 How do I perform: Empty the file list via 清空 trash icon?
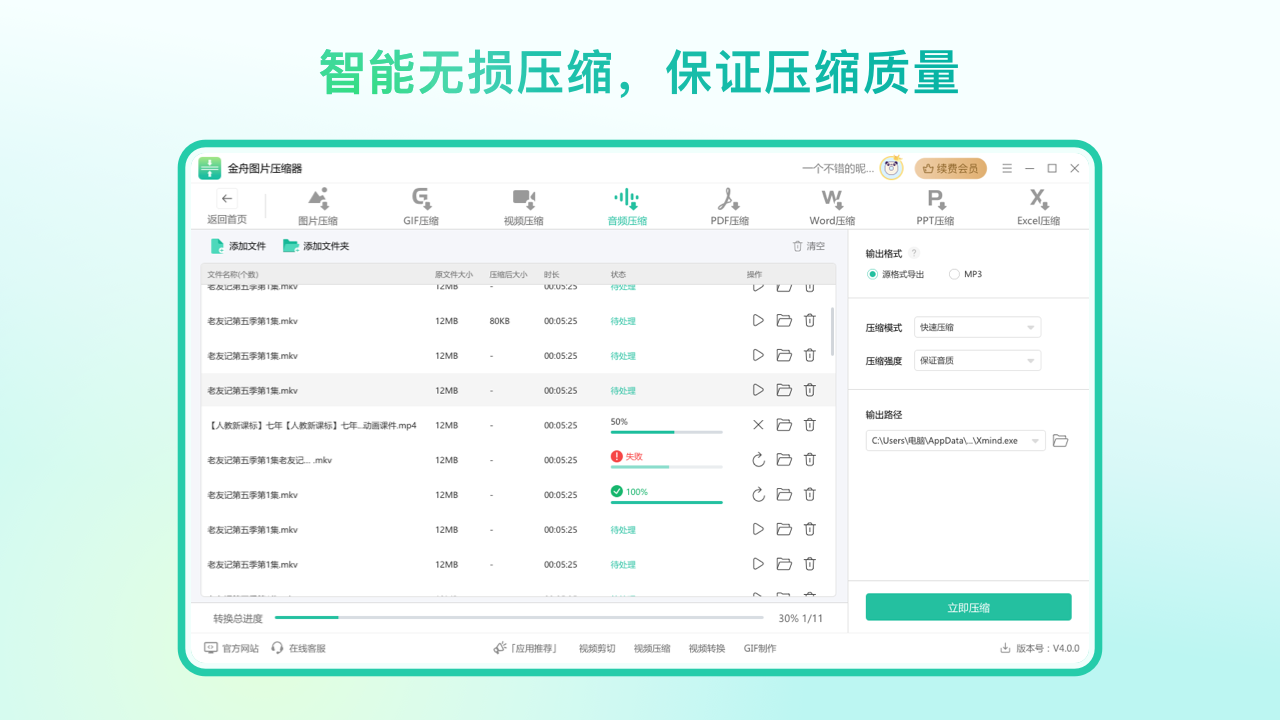pyautogui.click(x=797, y=245)
